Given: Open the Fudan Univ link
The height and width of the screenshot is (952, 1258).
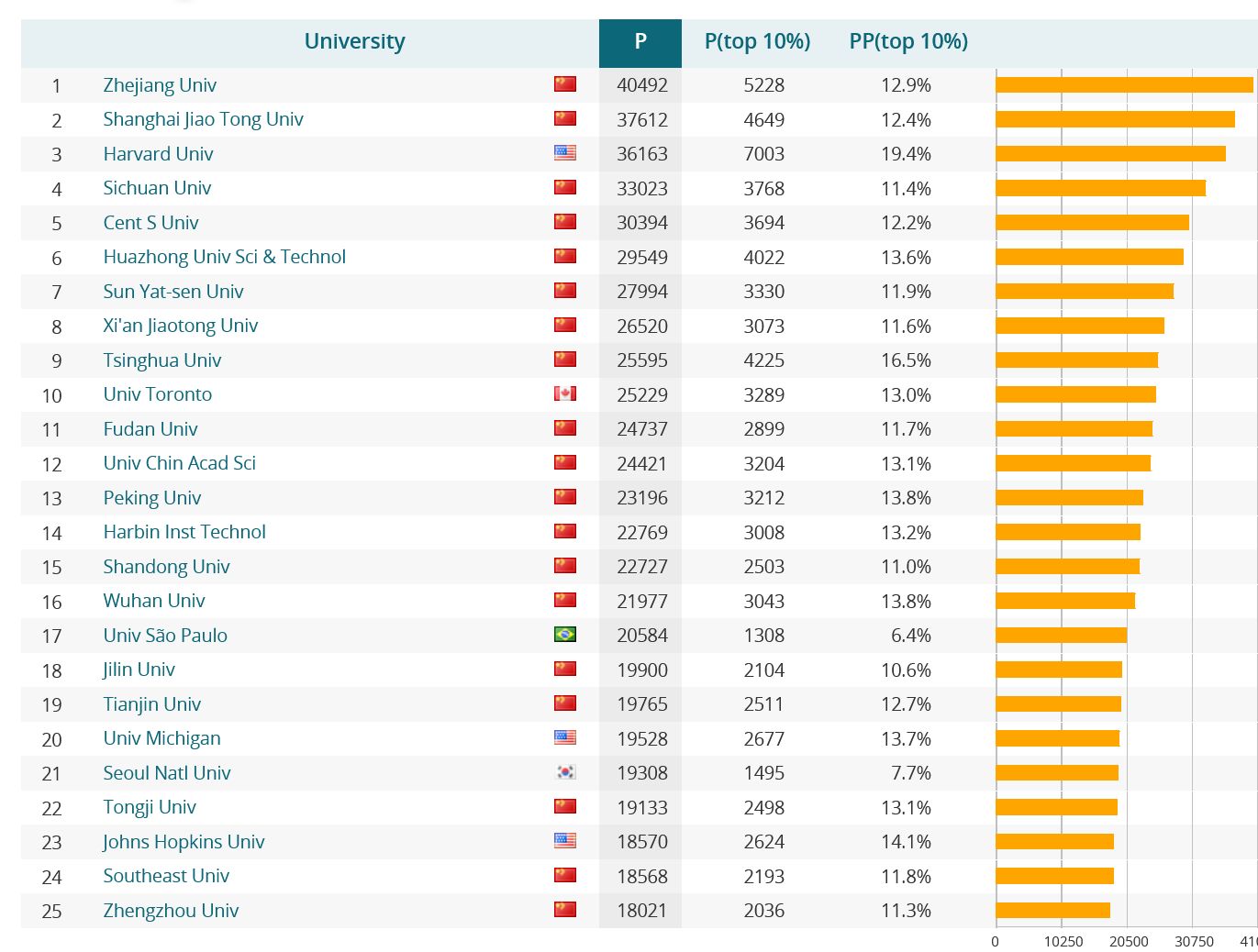Looking at the screenshot, I should [x=150, y=429].
